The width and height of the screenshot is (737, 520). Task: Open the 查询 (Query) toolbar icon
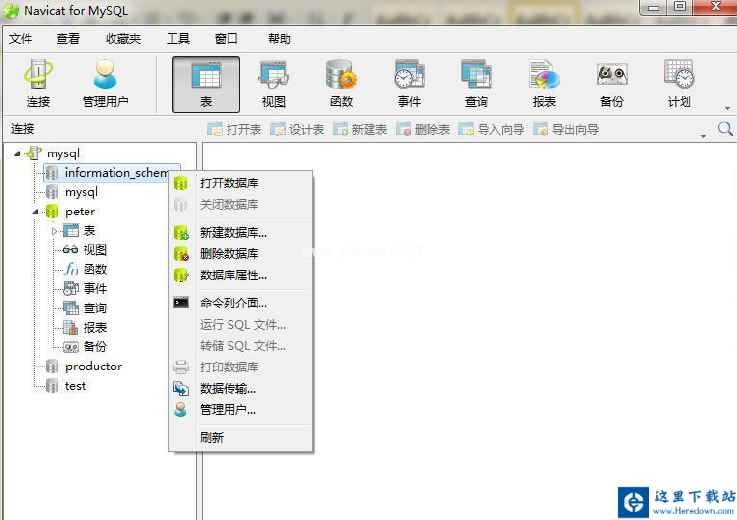[476, 84]
